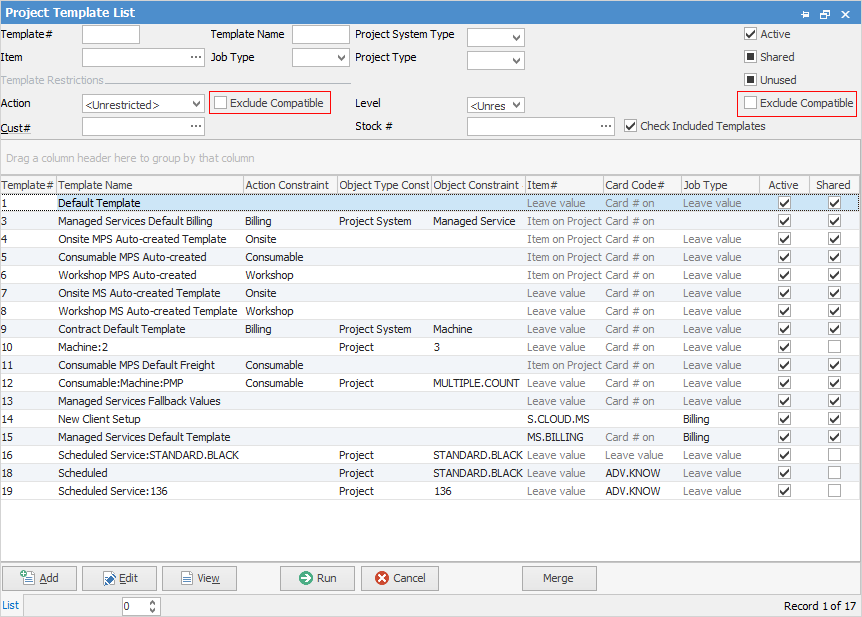Open the Stock # lookup ellipsis button
Viewport: 862px width, 617px height.
606,127
